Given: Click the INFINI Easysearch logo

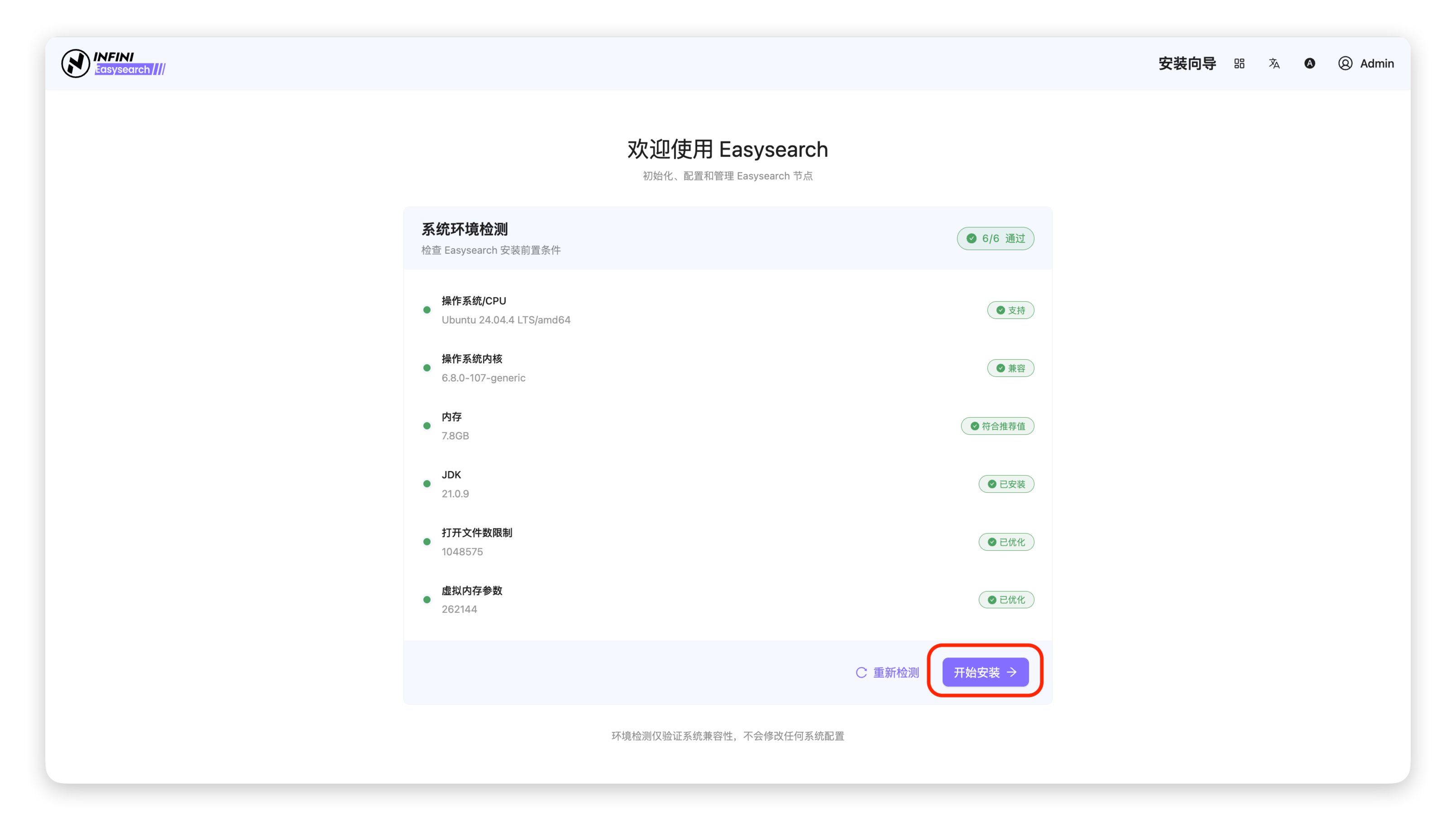Looking at the screenshot, I should (113, 63).
